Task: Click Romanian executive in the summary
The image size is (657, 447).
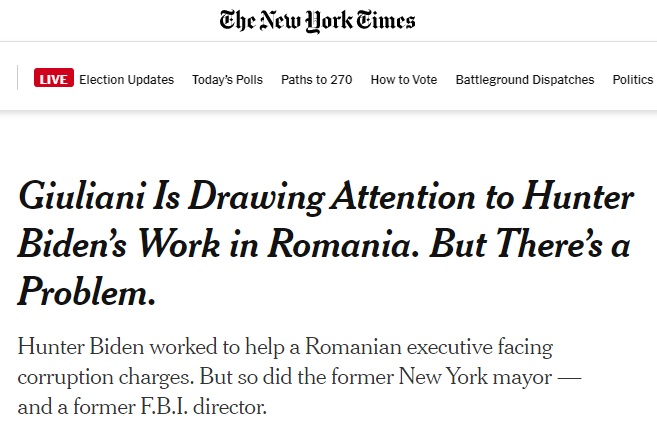Action: [x=398, y=348]
